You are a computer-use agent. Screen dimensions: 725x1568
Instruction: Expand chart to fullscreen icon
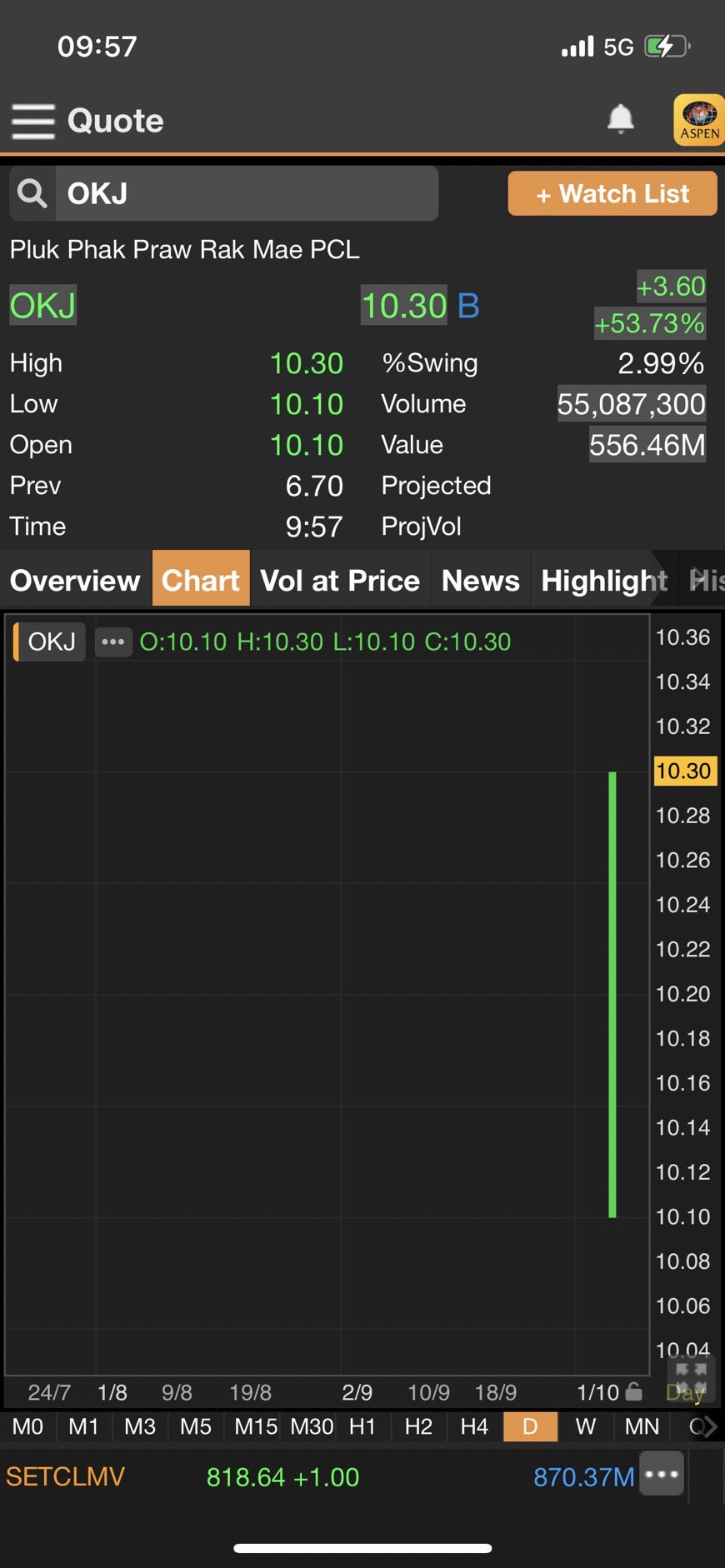[691, 1379]
